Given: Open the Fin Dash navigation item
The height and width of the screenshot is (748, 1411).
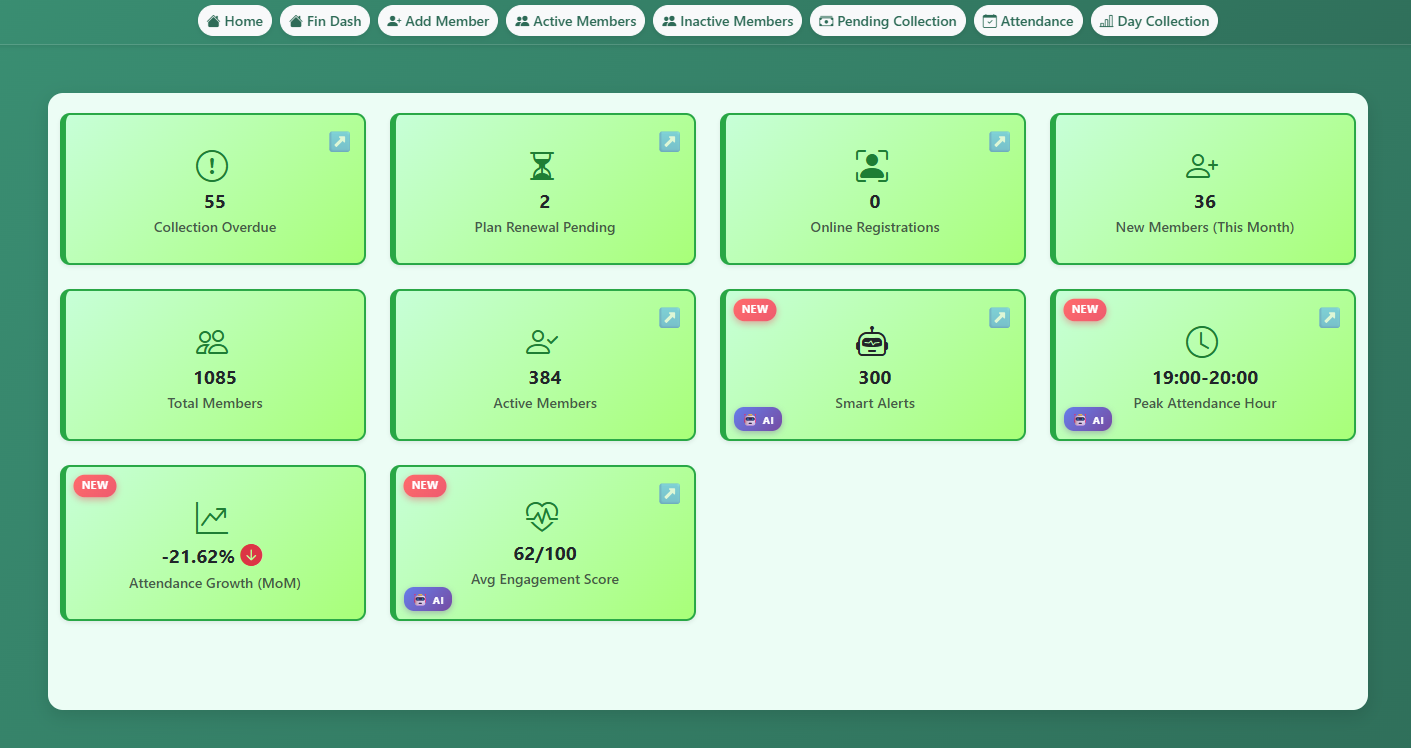Looking at the screenshot, I should point(324,20).
